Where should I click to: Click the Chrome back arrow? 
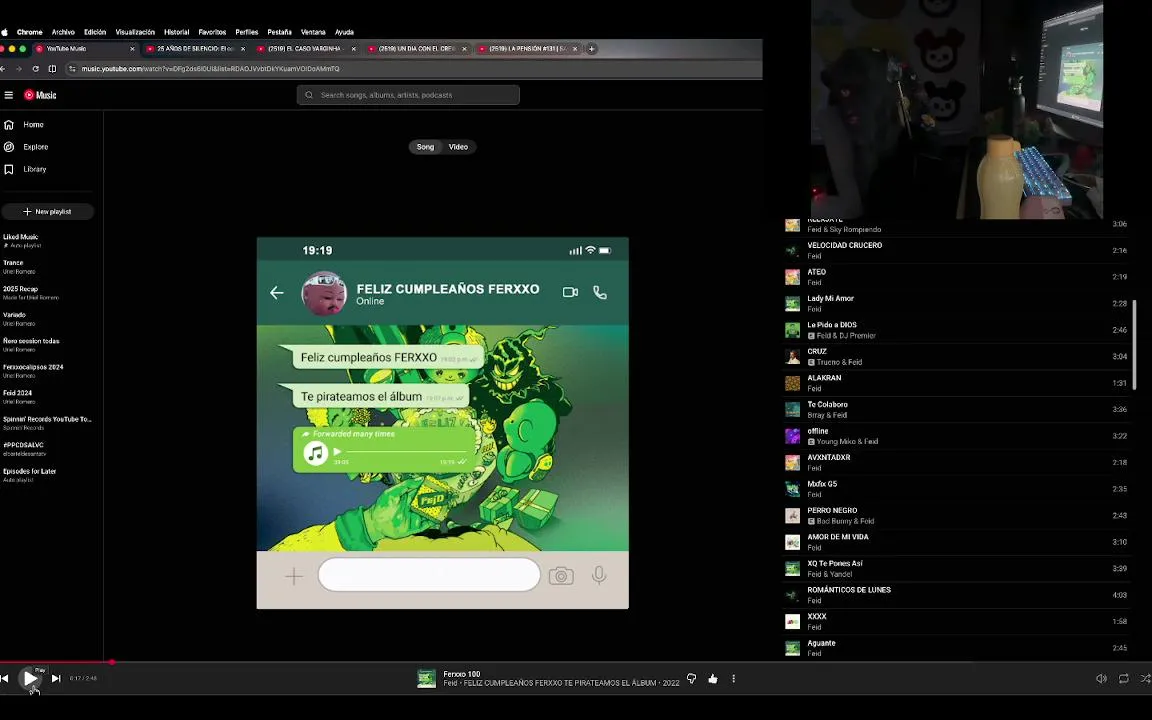click(x=3, y=68)
